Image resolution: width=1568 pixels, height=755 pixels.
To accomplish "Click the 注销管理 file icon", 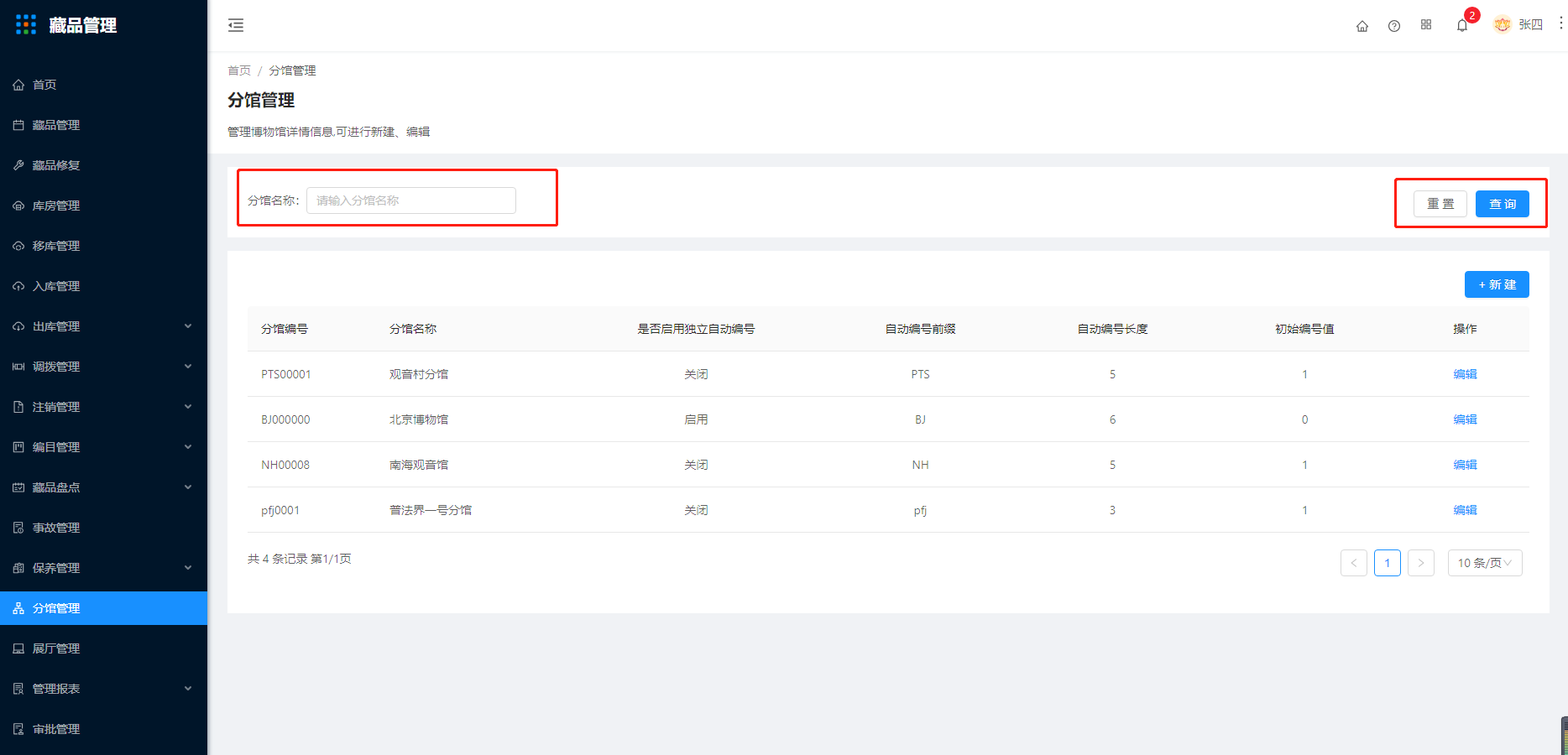I will click(18, 407).
